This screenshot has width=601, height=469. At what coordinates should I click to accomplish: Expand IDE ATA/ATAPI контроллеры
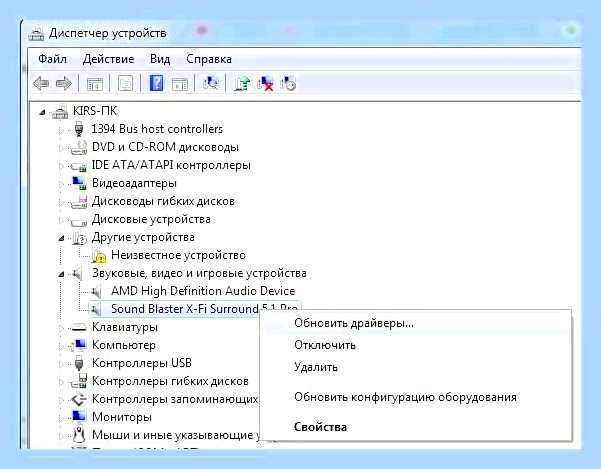[61, 166]
